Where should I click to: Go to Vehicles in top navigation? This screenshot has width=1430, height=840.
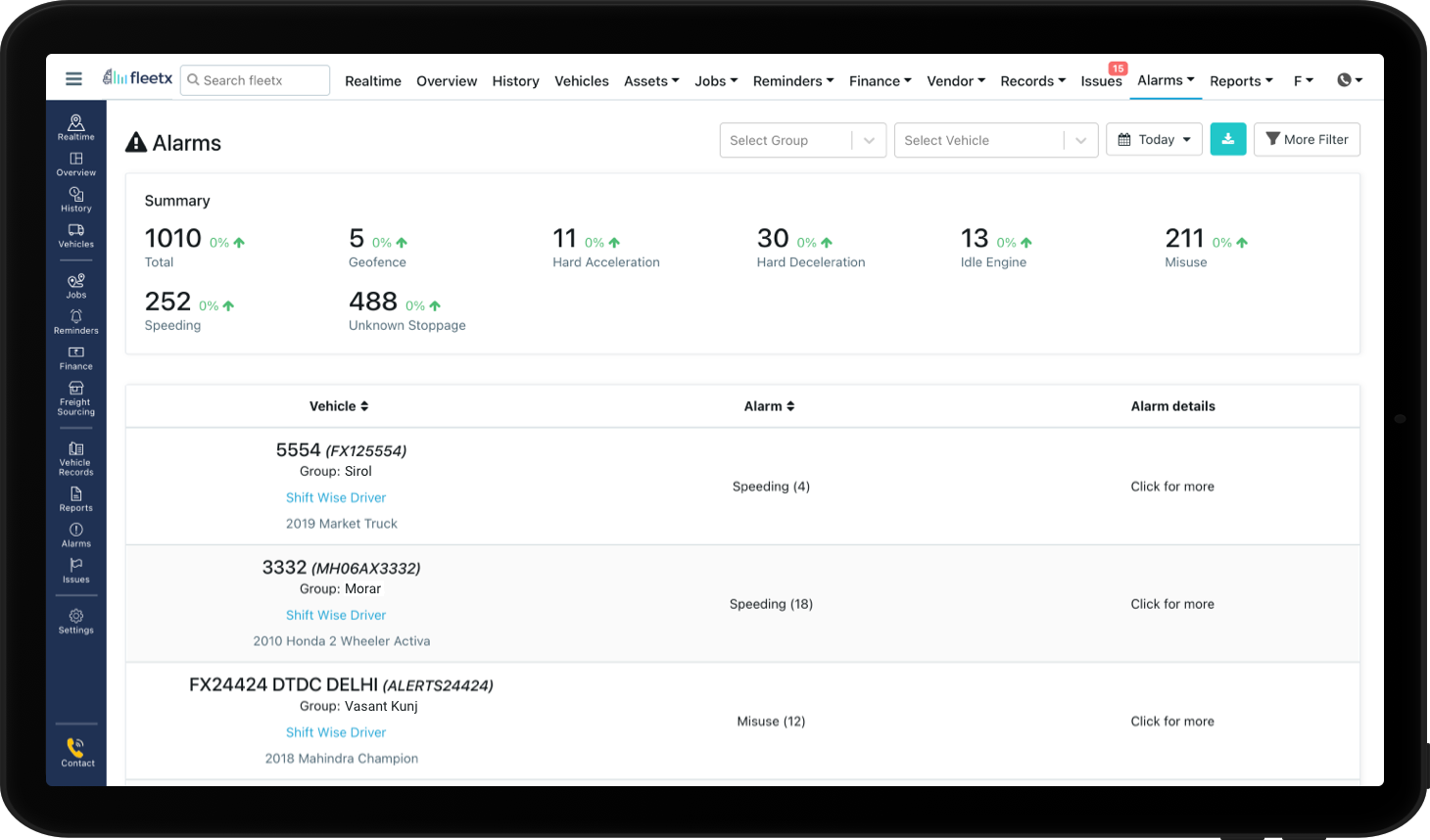click(582, 81)
